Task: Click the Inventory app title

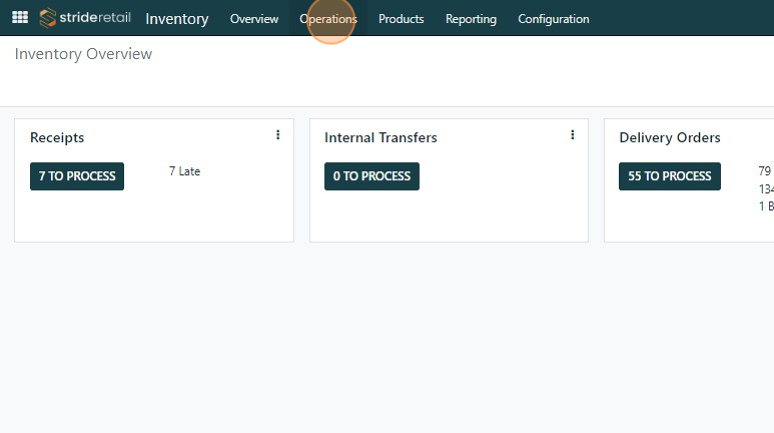Action: (177, 19)
